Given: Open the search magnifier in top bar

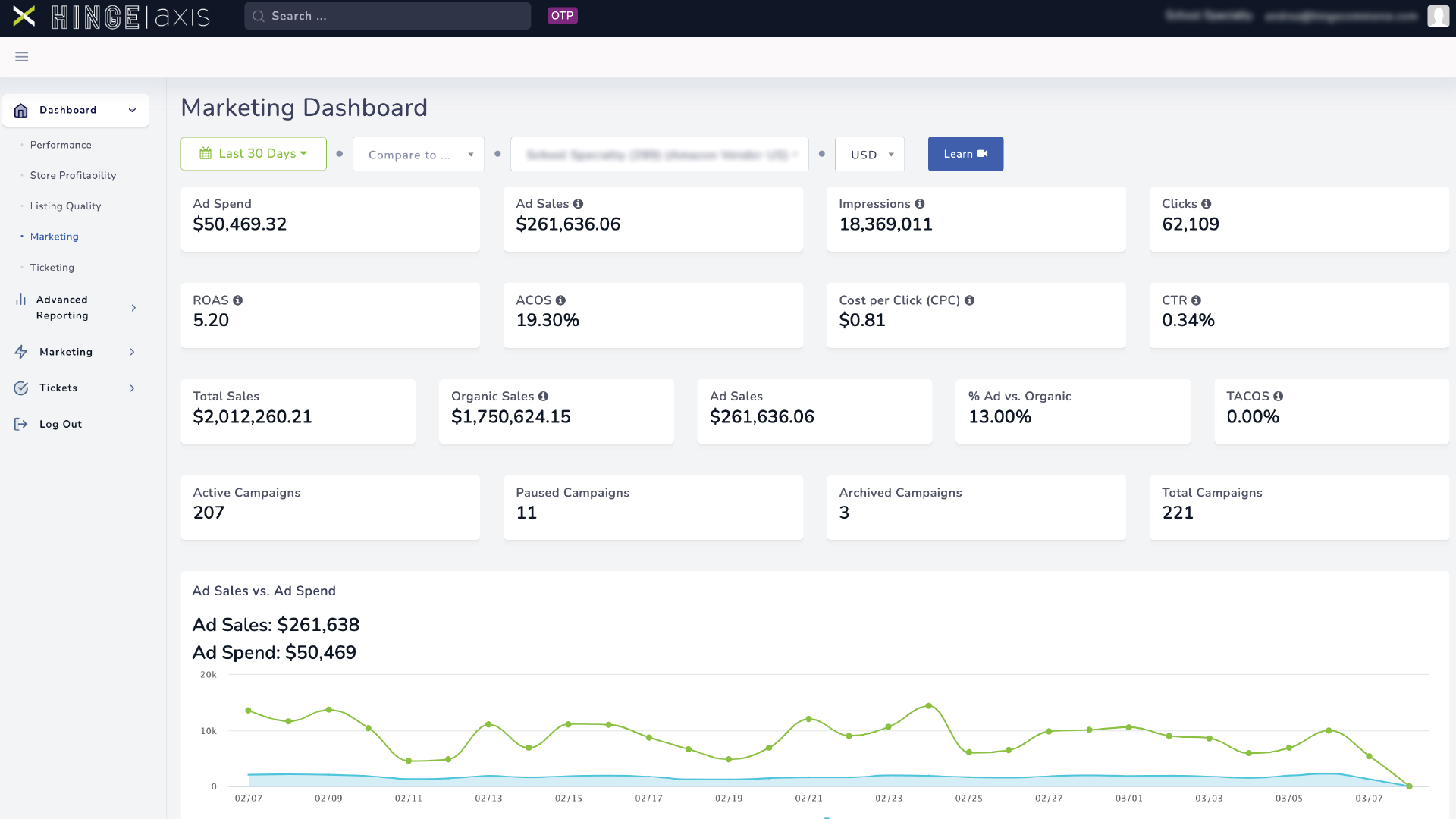Looking at the screenshot, I should (x=258, y=16).
